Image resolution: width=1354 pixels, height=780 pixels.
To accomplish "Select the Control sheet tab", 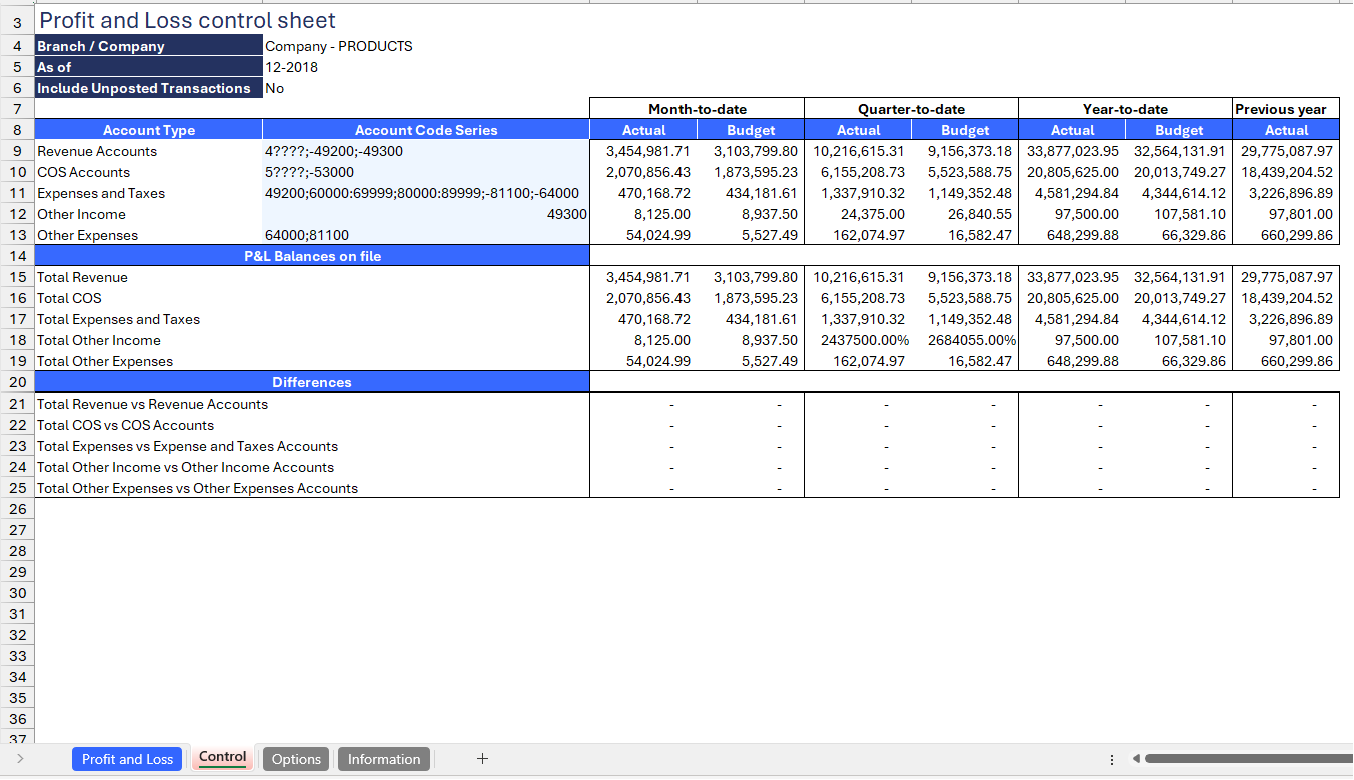I will point(222,757).
